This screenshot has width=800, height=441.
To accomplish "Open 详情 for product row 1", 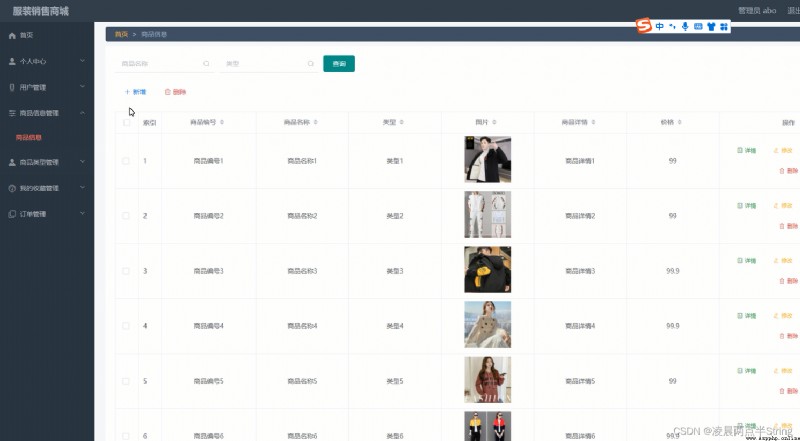I will coord(746,151).
